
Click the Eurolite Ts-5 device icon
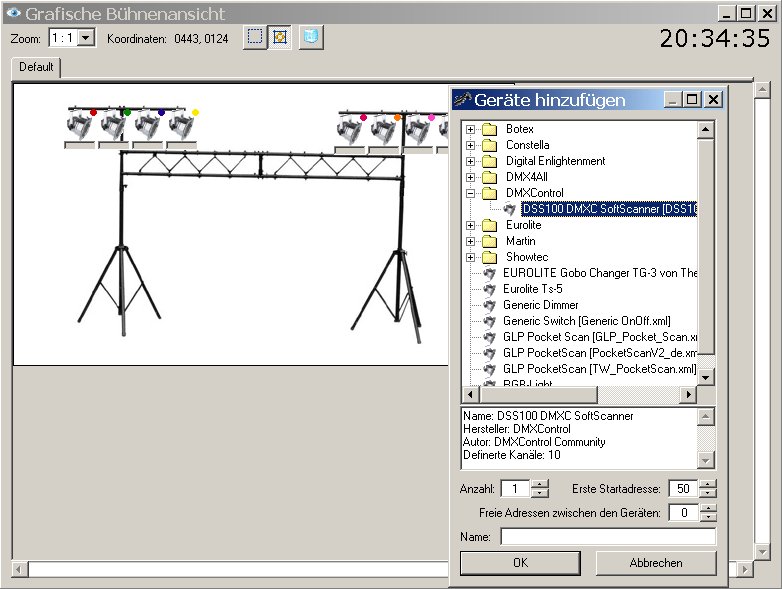click(490, 289)
